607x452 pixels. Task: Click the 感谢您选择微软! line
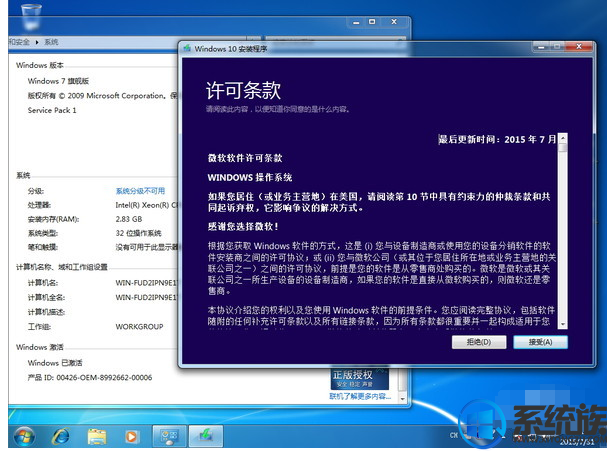click(243, 226)
